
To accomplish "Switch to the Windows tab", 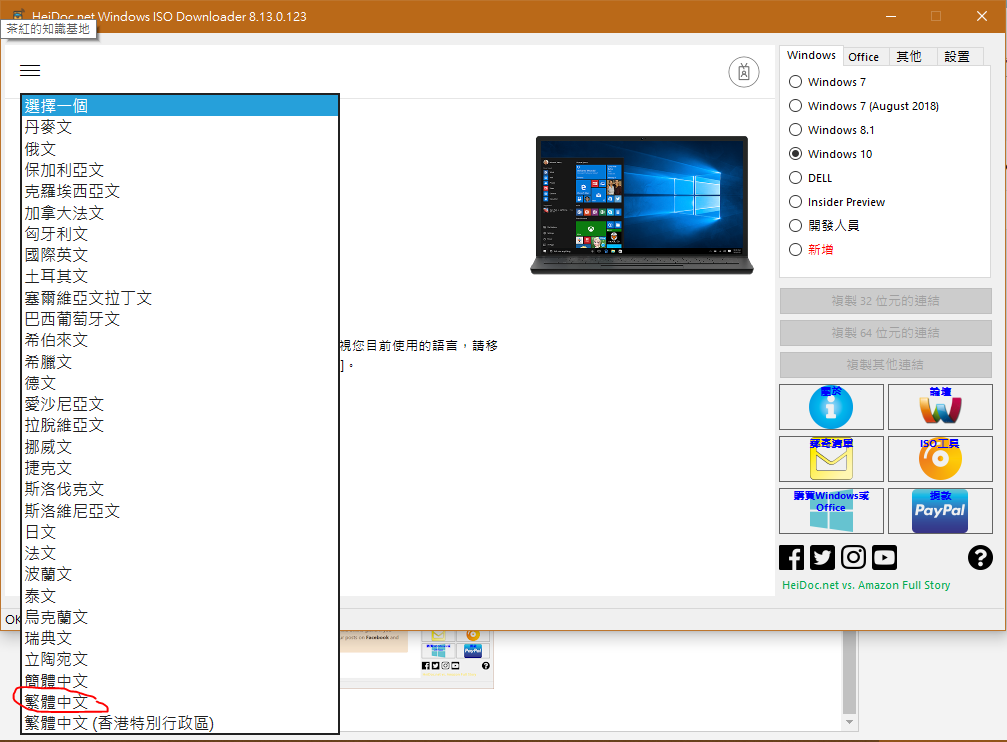I will (x=811, y=55).
